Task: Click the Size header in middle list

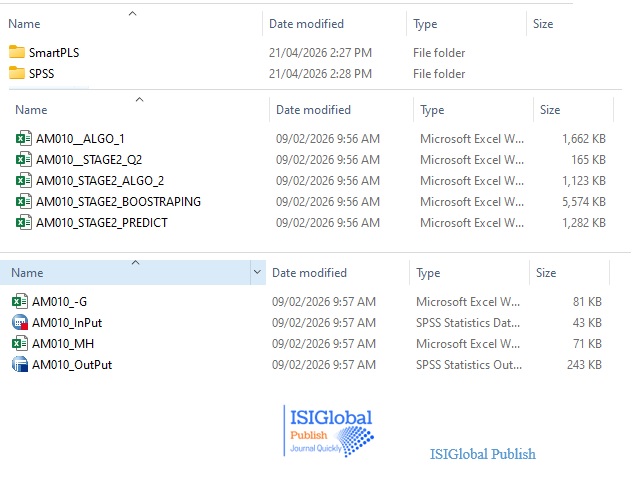Action: (550, 110)
